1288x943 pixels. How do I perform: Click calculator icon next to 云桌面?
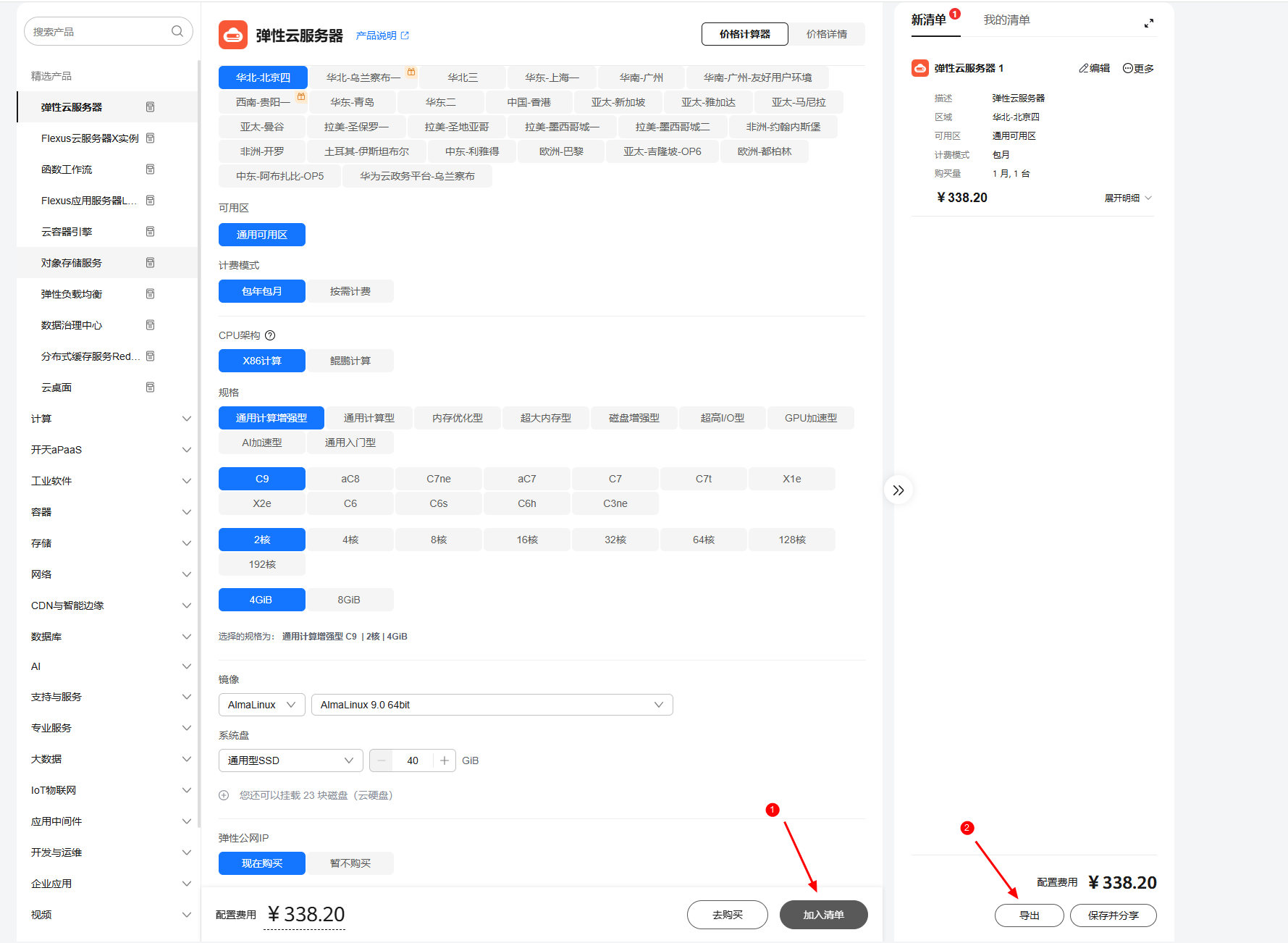point(151,387)
